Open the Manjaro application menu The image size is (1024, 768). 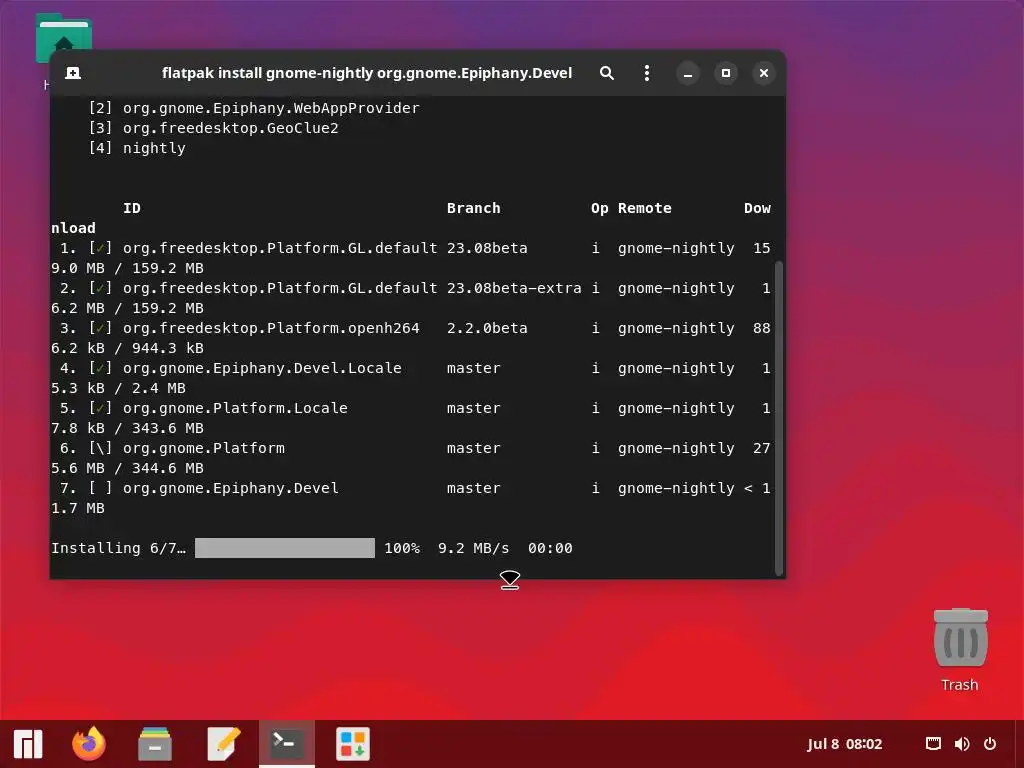28,744
